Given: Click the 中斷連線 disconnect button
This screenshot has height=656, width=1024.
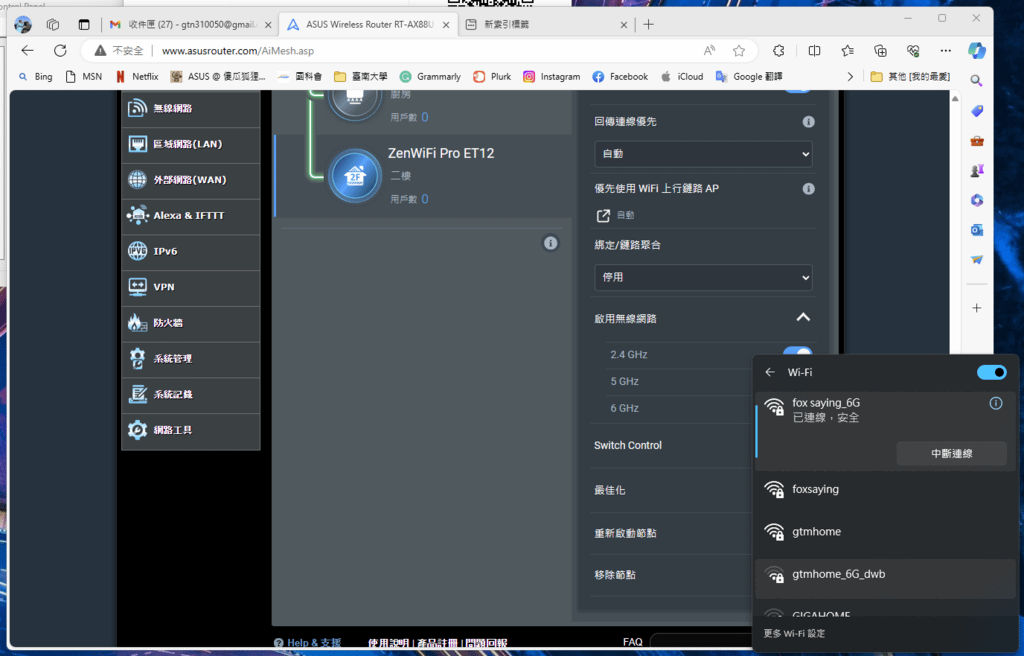Looking at the screenshot, I should [952, 453].
